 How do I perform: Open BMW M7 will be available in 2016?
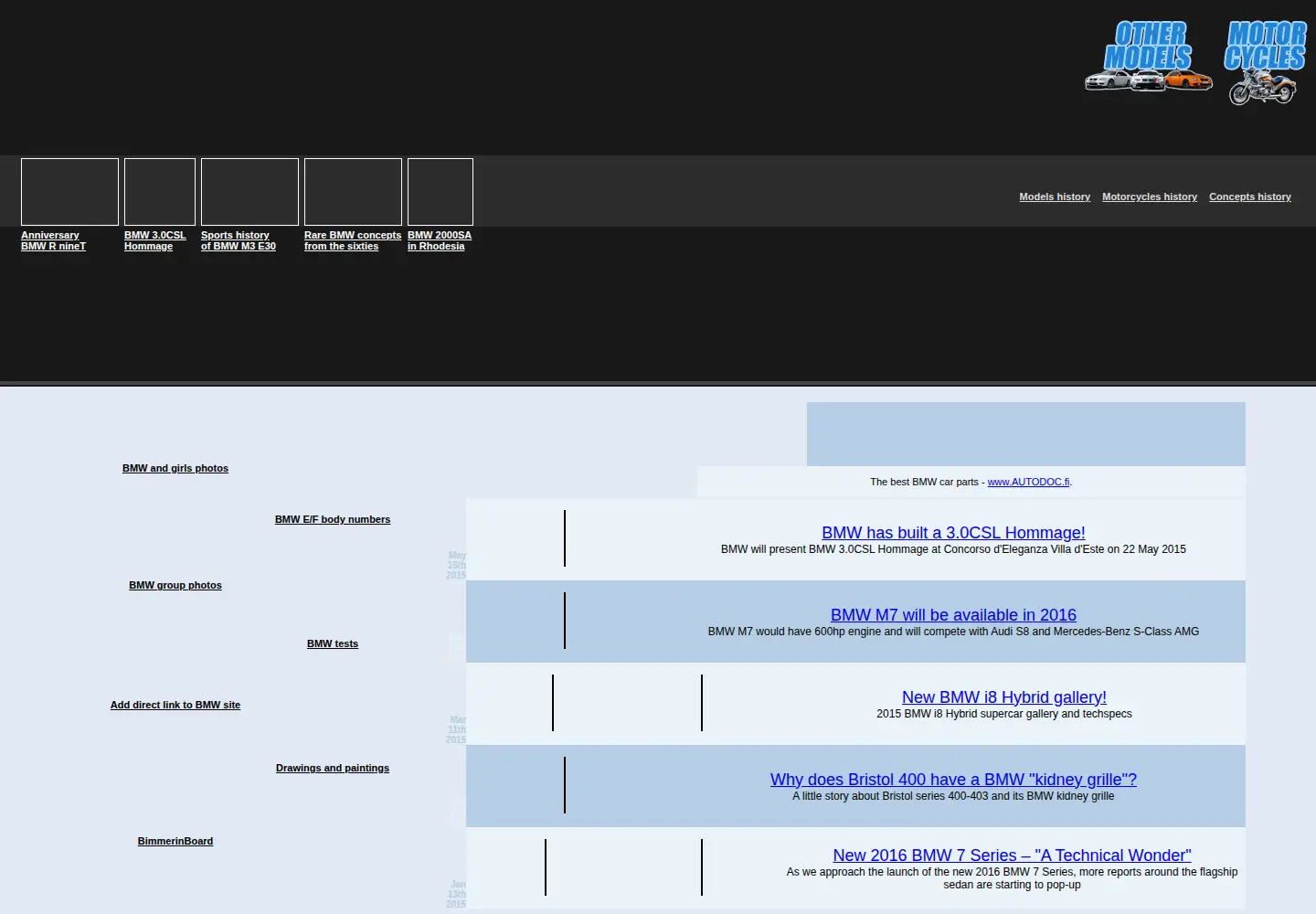[x=953, y=614]
